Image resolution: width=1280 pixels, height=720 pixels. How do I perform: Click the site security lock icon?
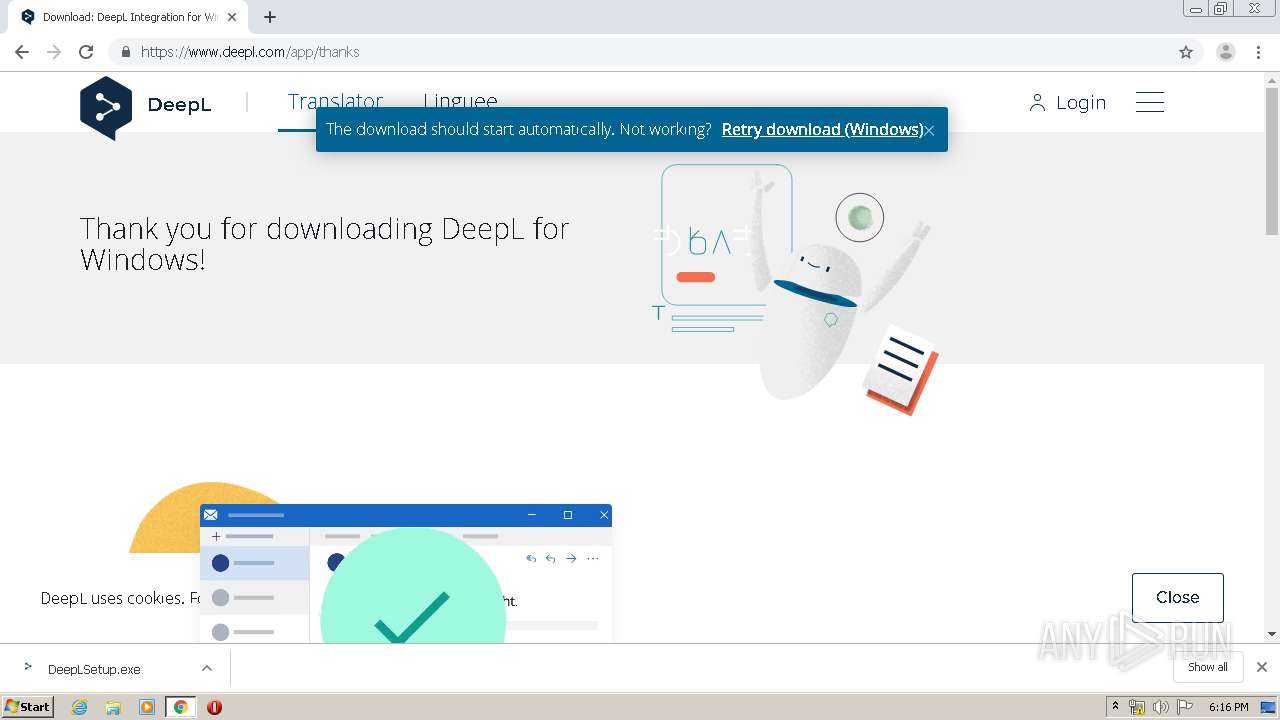pyautogui.click(x=126, y=52)
